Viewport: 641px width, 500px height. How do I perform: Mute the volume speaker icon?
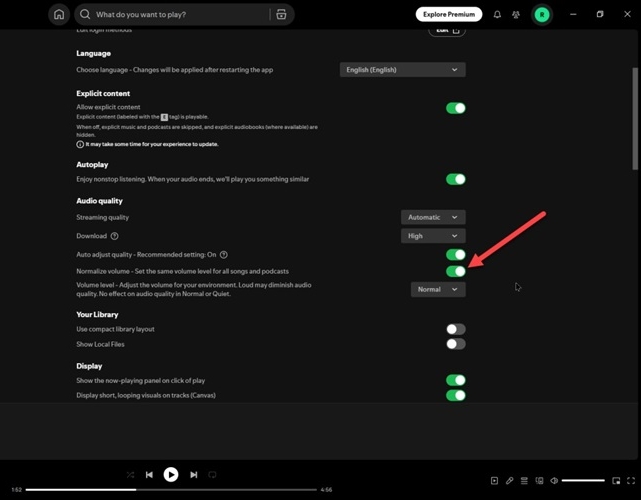[554, 481]
